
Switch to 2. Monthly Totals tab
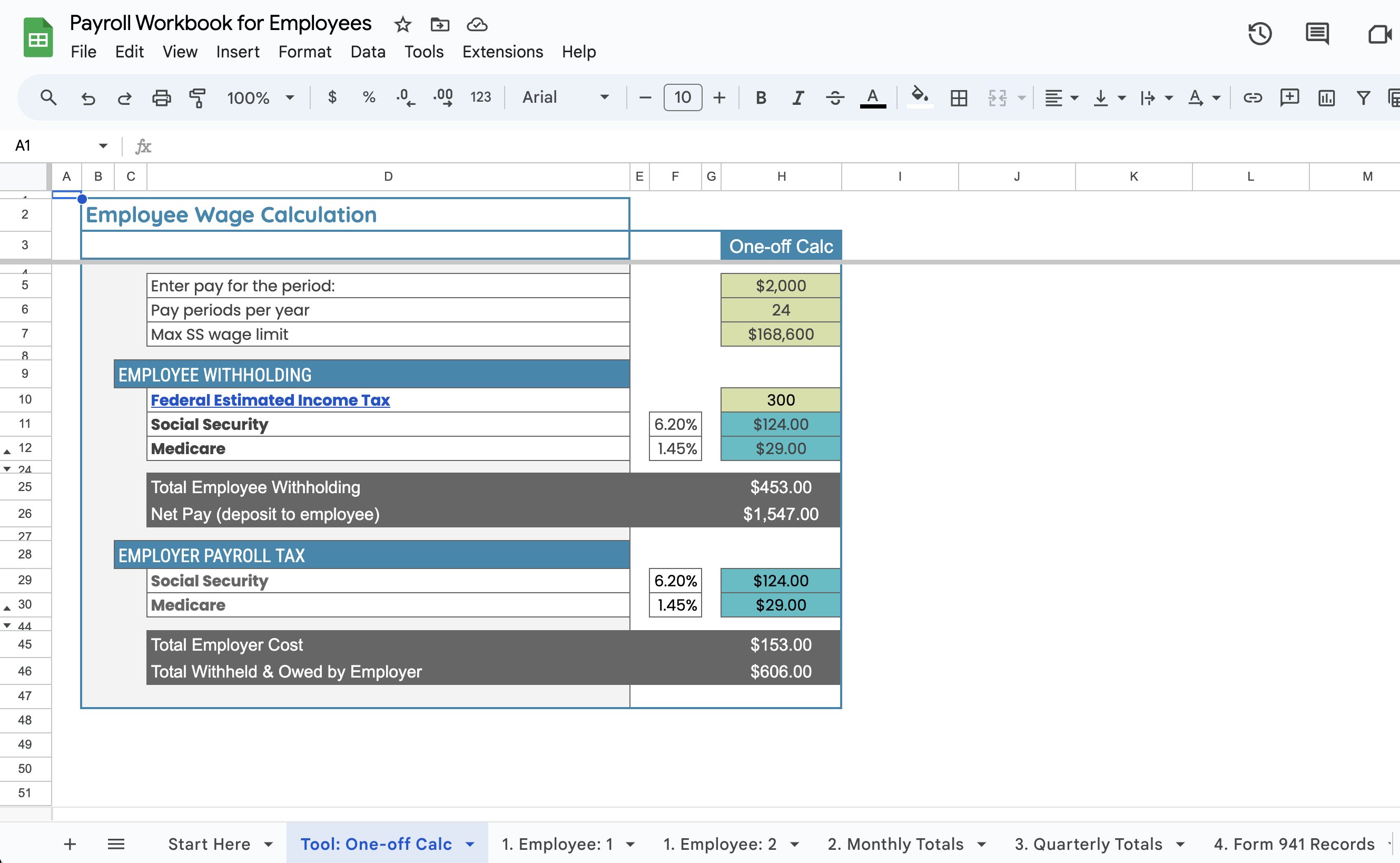coord(895,844)
